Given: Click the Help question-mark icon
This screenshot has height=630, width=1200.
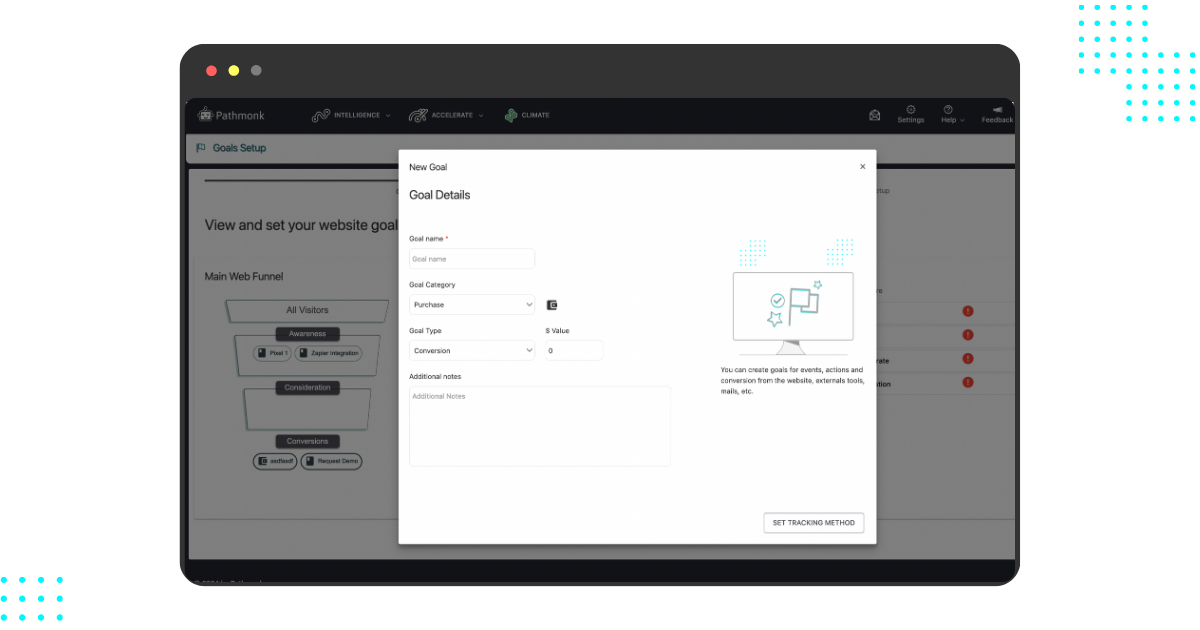Looking at the screenshot, I should coord(947,109).
